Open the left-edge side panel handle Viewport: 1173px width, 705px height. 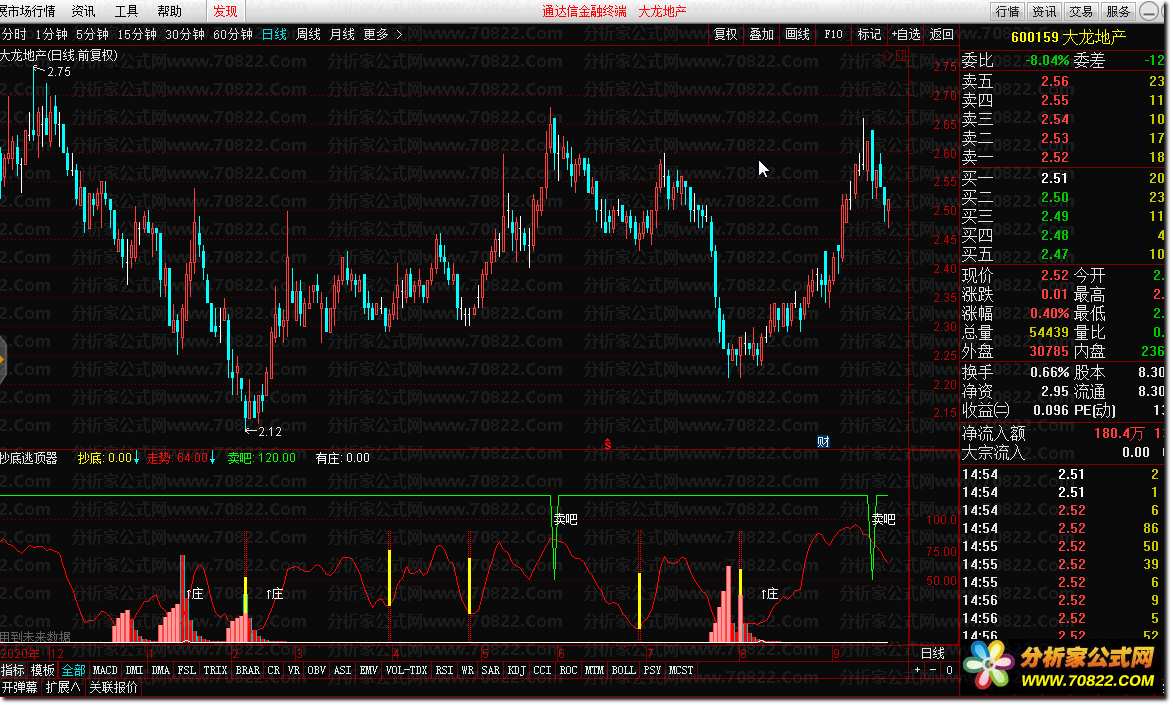(x=2, y=360)
